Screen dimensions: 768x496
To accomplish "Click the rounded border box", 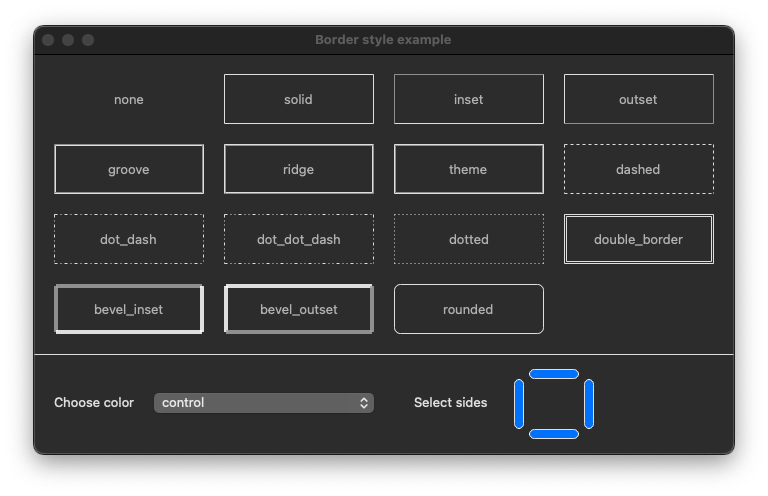I will [469, 309].
